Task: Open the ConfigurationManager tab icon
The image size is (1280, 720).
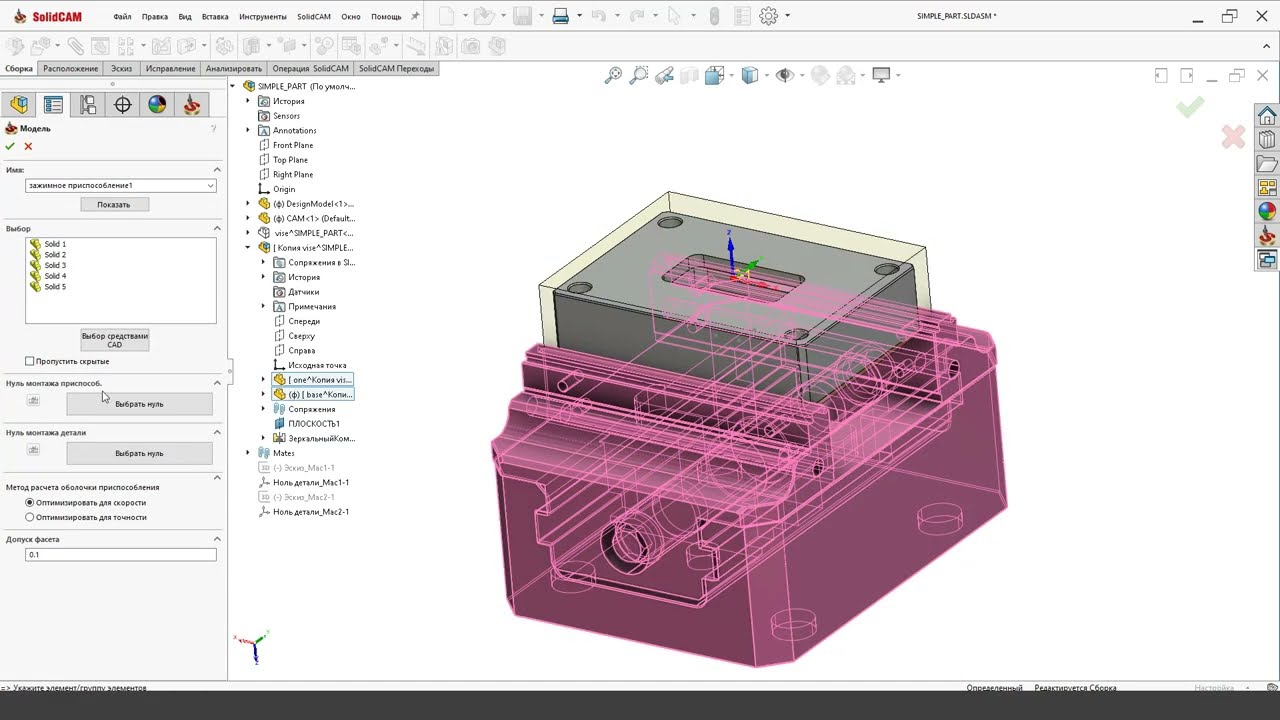Action: point(88,105)
